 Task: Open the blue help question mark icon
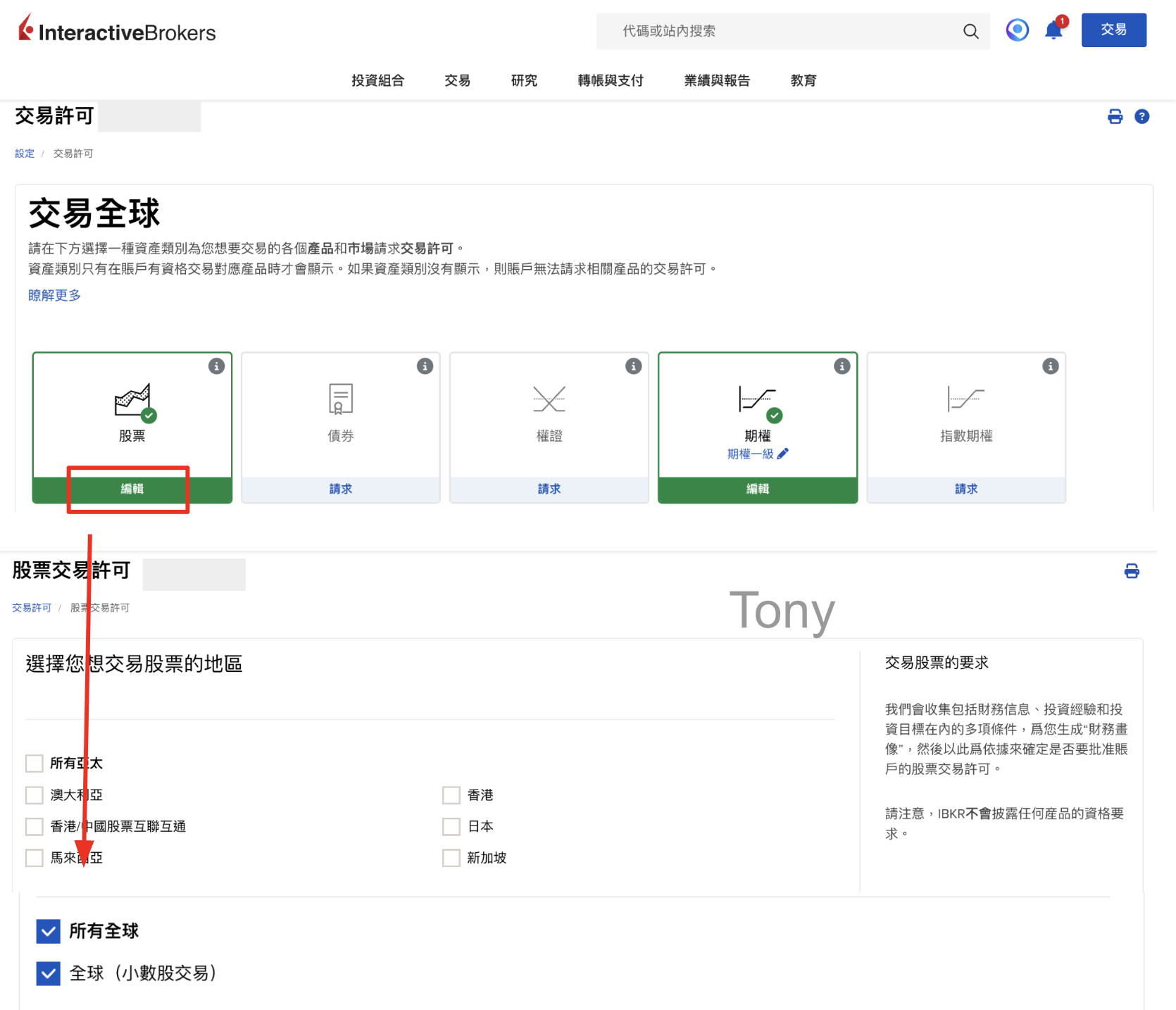pos(1141,117)
